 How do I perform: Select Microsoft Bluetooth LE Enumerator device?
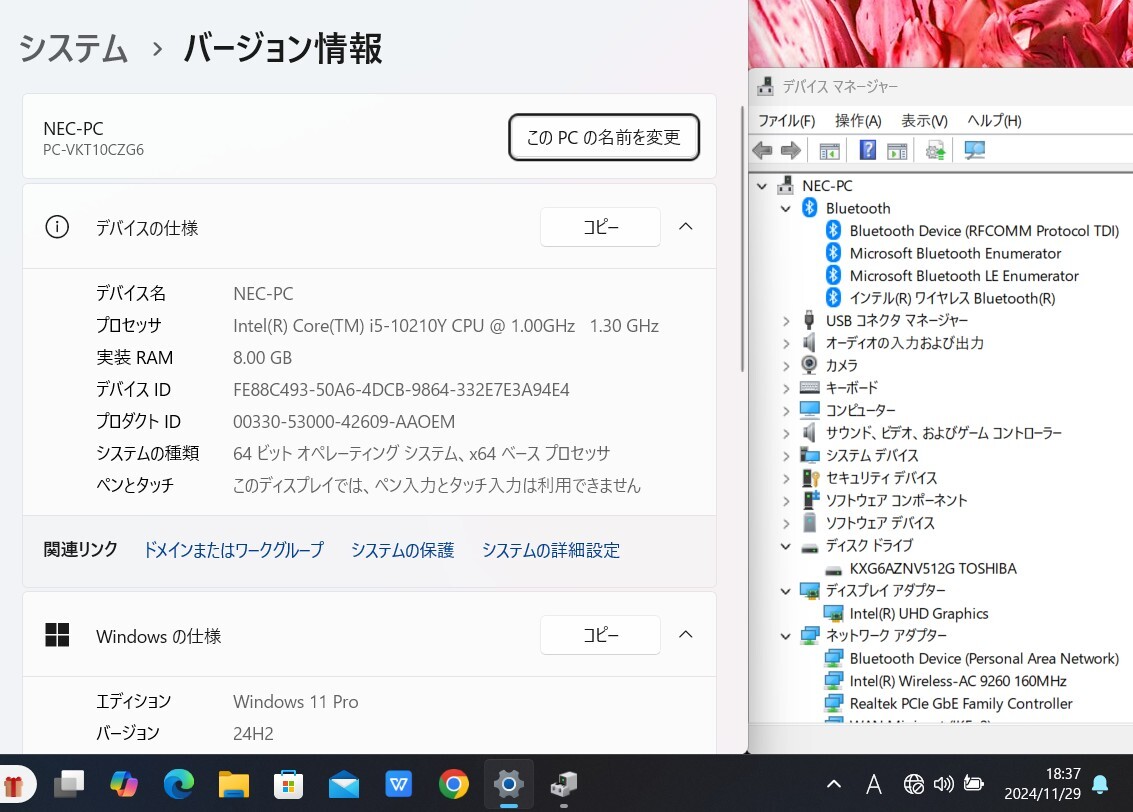tap(963, 276)
